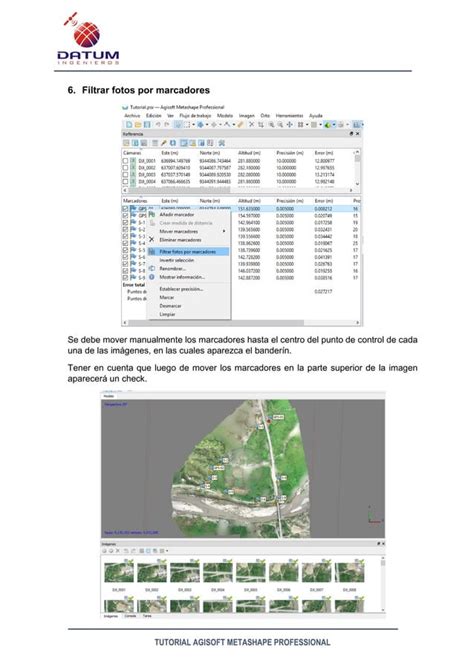Select the Rectangle selection tool

187,124
